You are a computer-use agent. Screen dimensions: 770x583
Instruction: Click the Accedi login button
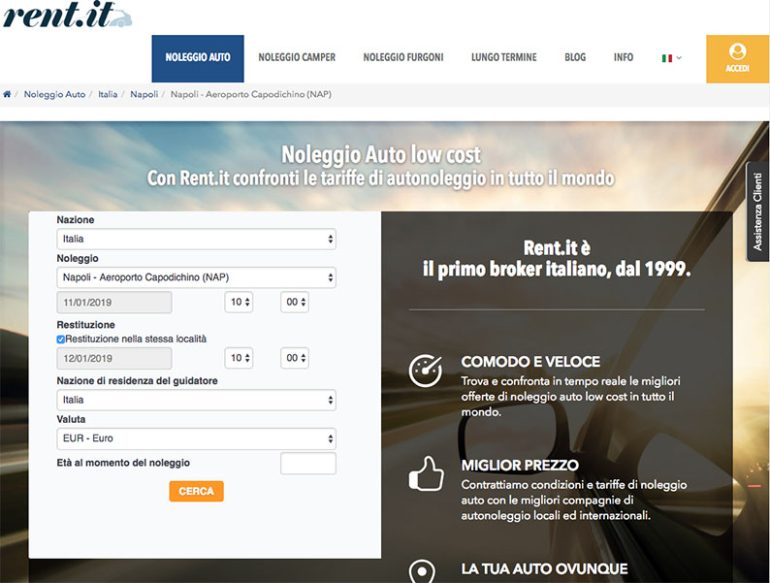[738, 59]
